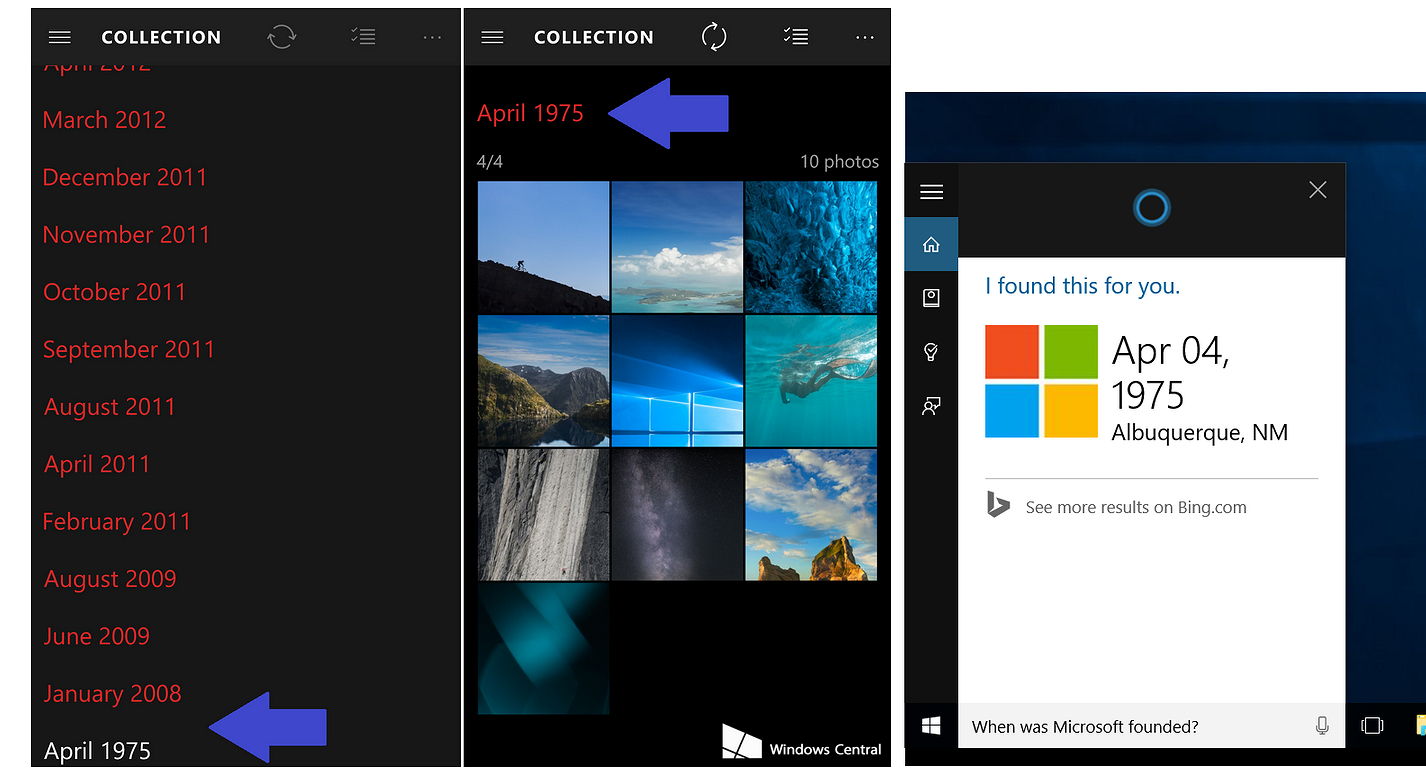Click the 'Apr 04, 1975' founding date result
Image resolution: width=1426 pixels, height=777 pixels.
[x=1171, y=373]
